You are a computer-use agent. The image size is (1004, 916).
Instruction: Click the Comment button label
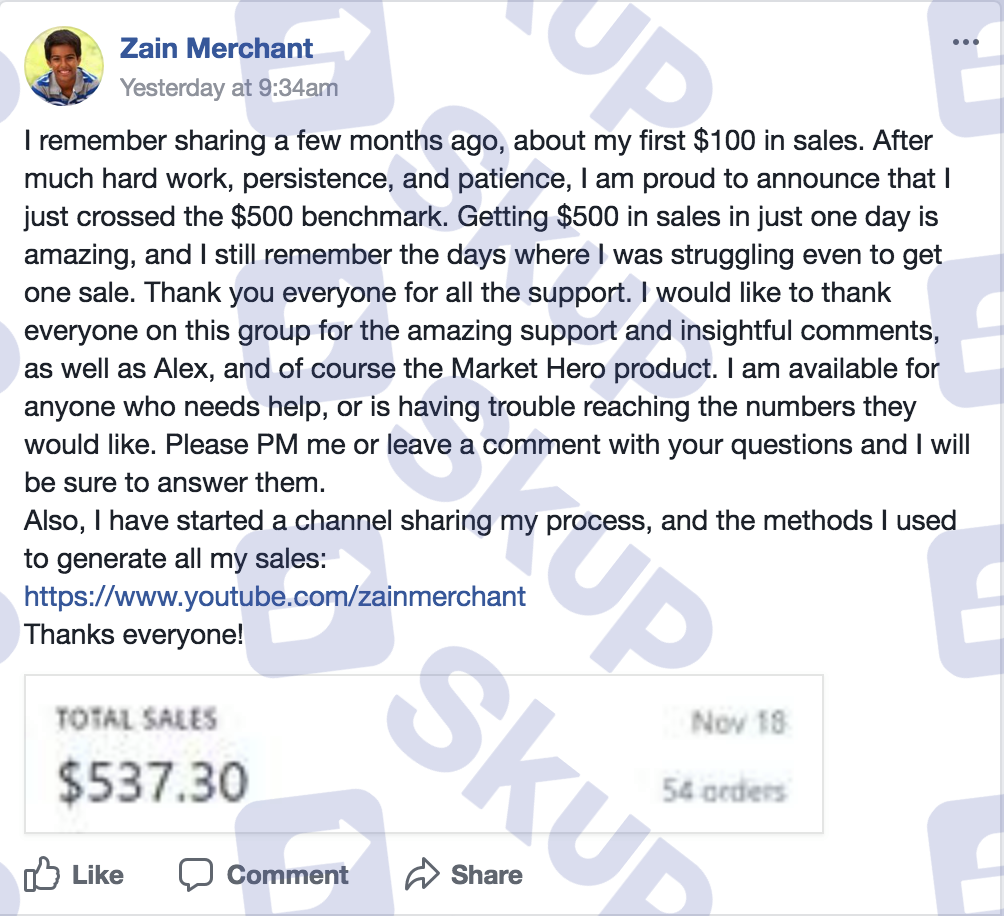(287, 874)
